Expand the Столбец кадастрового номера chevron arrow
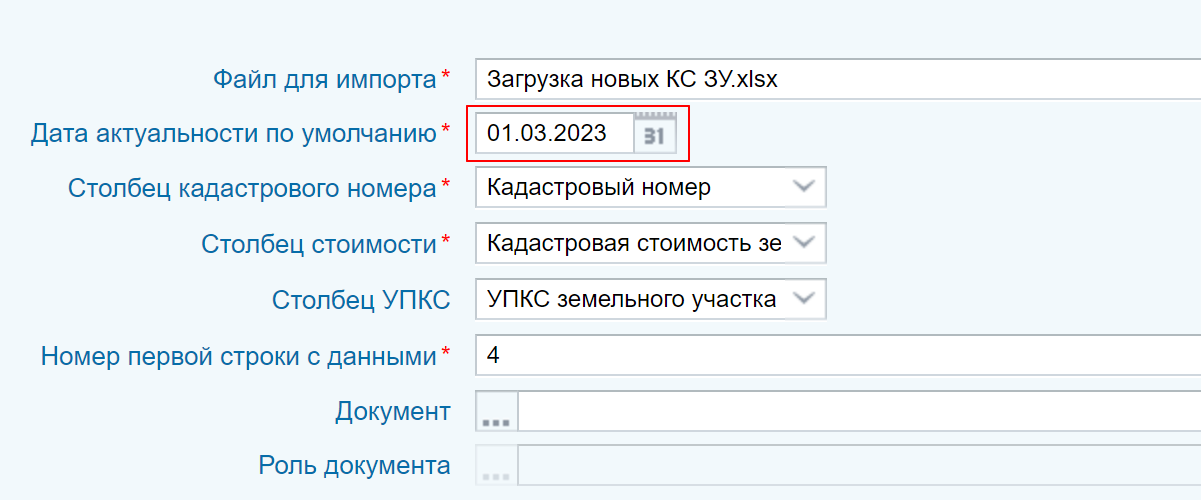 804,187
